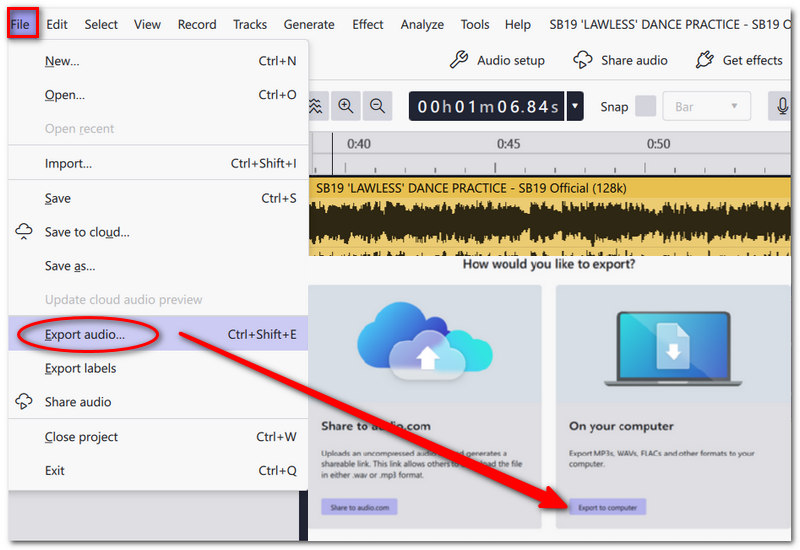Click Audio setup wrench icon

tap(458, 60)
